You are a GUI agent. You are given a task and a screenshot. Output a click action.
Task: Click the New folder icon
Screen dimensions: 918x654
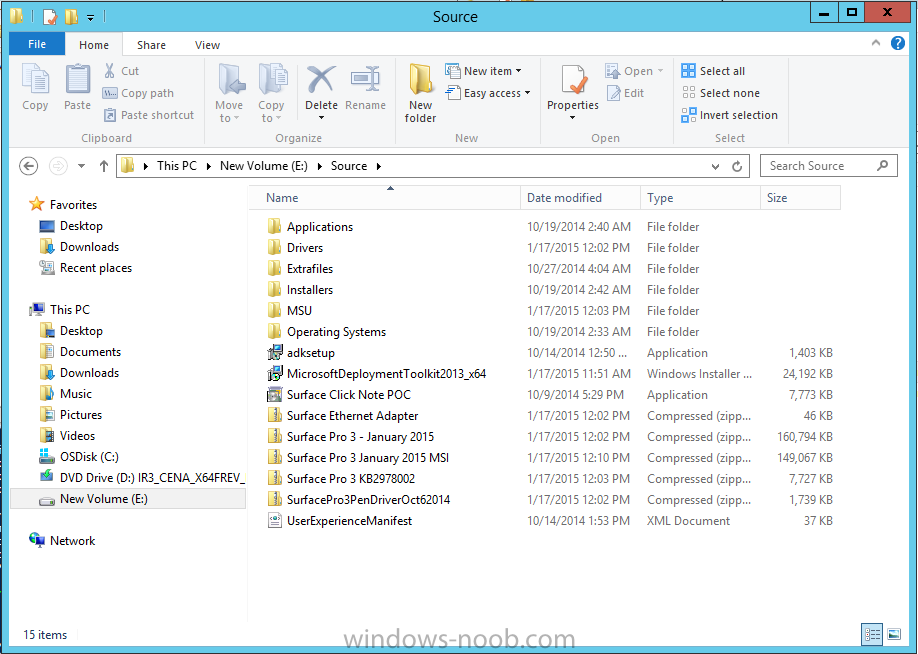pyautogui.click(x=420, y=80)
